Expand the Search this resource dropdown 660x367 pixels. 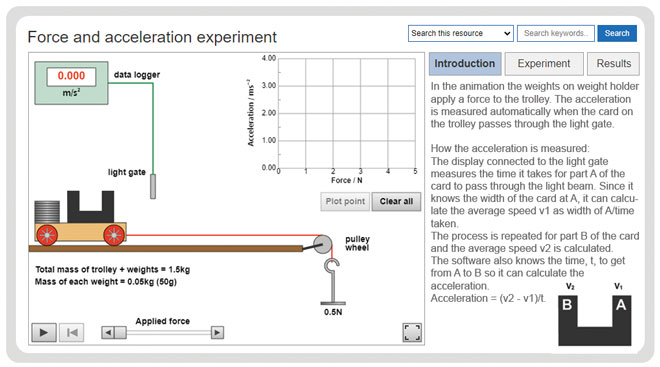(x=460, y=33)
